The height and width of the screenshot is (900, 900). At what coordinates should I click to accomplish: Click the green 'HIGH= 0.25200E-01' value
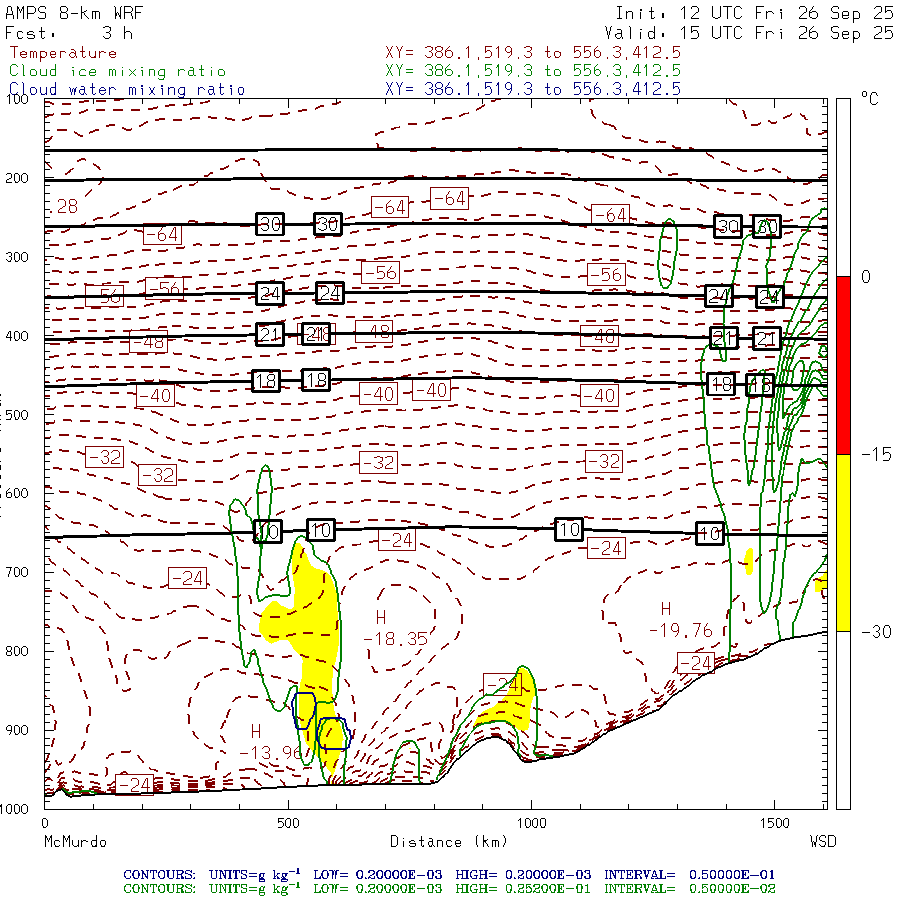click(x=523, y=889)
